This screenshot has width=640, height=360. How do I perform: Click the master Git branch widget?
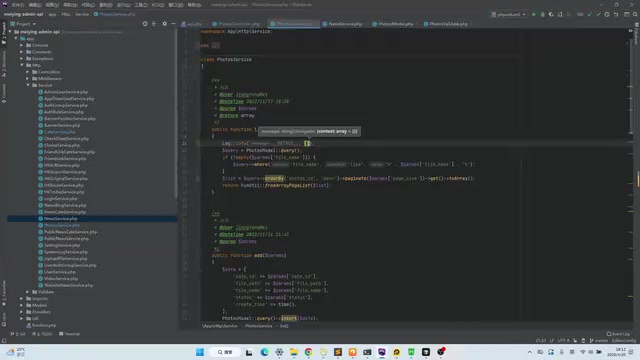click(x=599, y=340)
